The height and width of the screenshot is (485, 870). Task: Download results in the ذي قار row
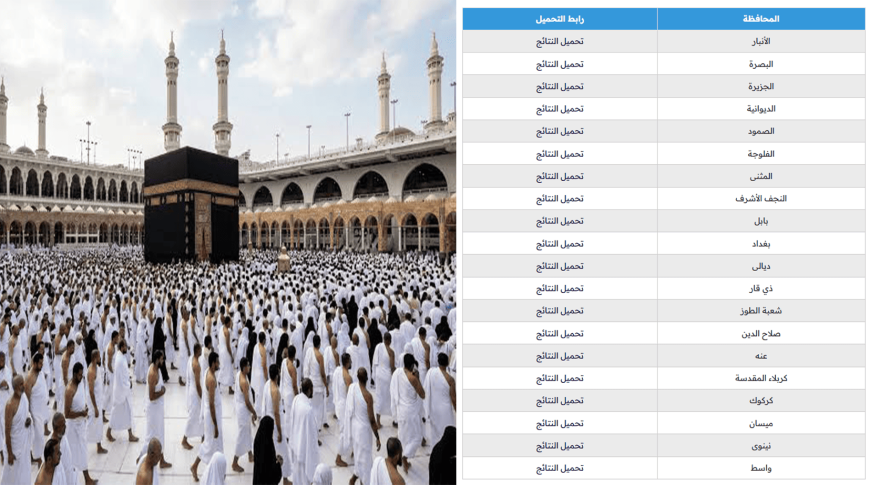pyautogui.click(x=559, y=289)
